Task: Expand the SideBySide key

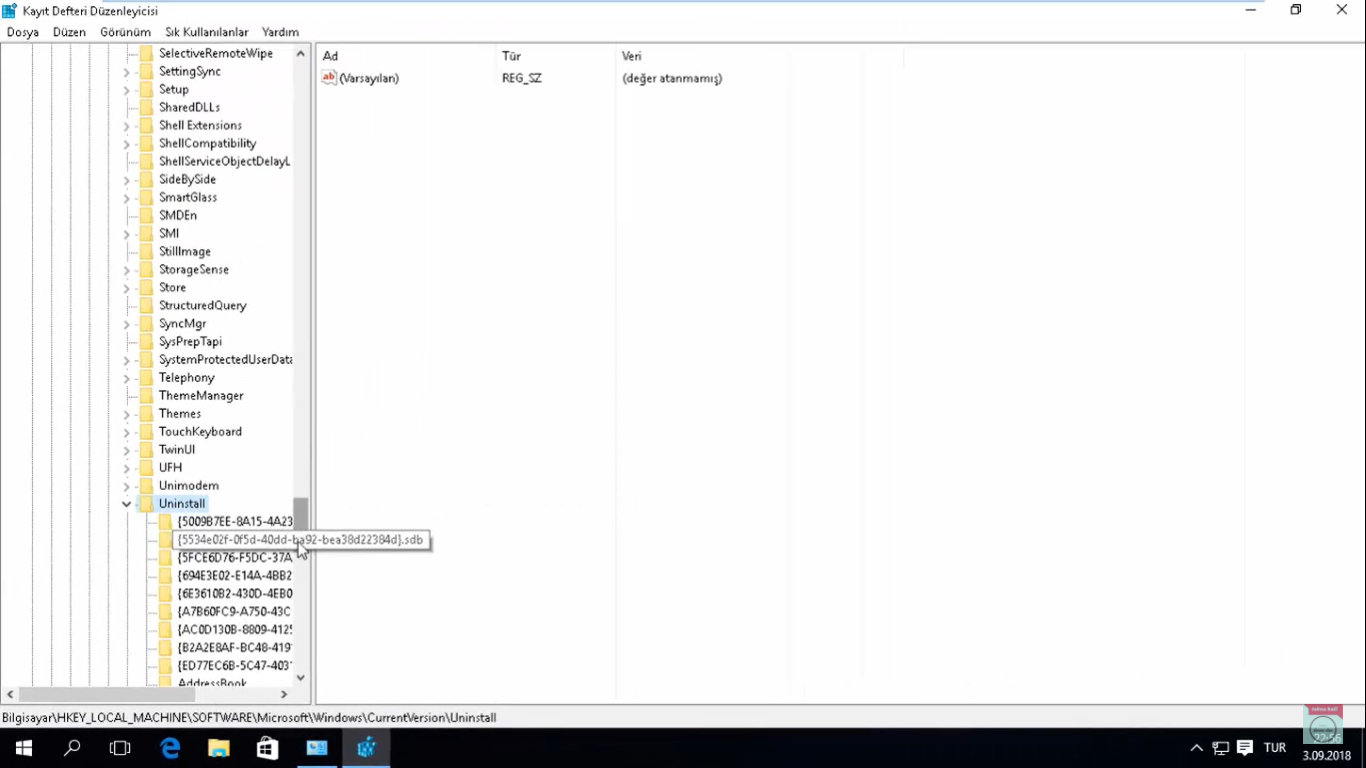Action: [x=127, y=180]
